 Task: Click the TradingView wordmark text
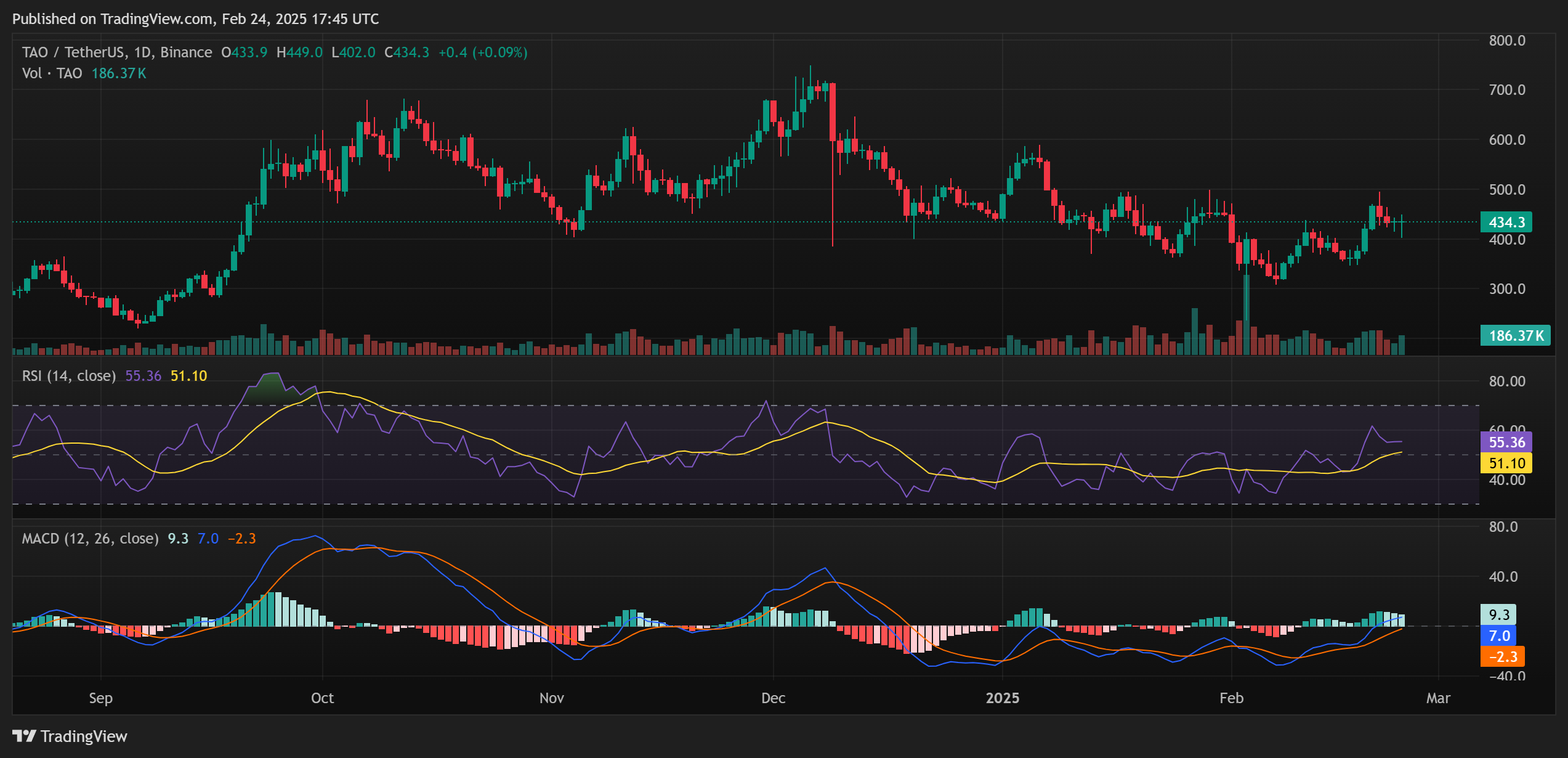tap(84, 736)
